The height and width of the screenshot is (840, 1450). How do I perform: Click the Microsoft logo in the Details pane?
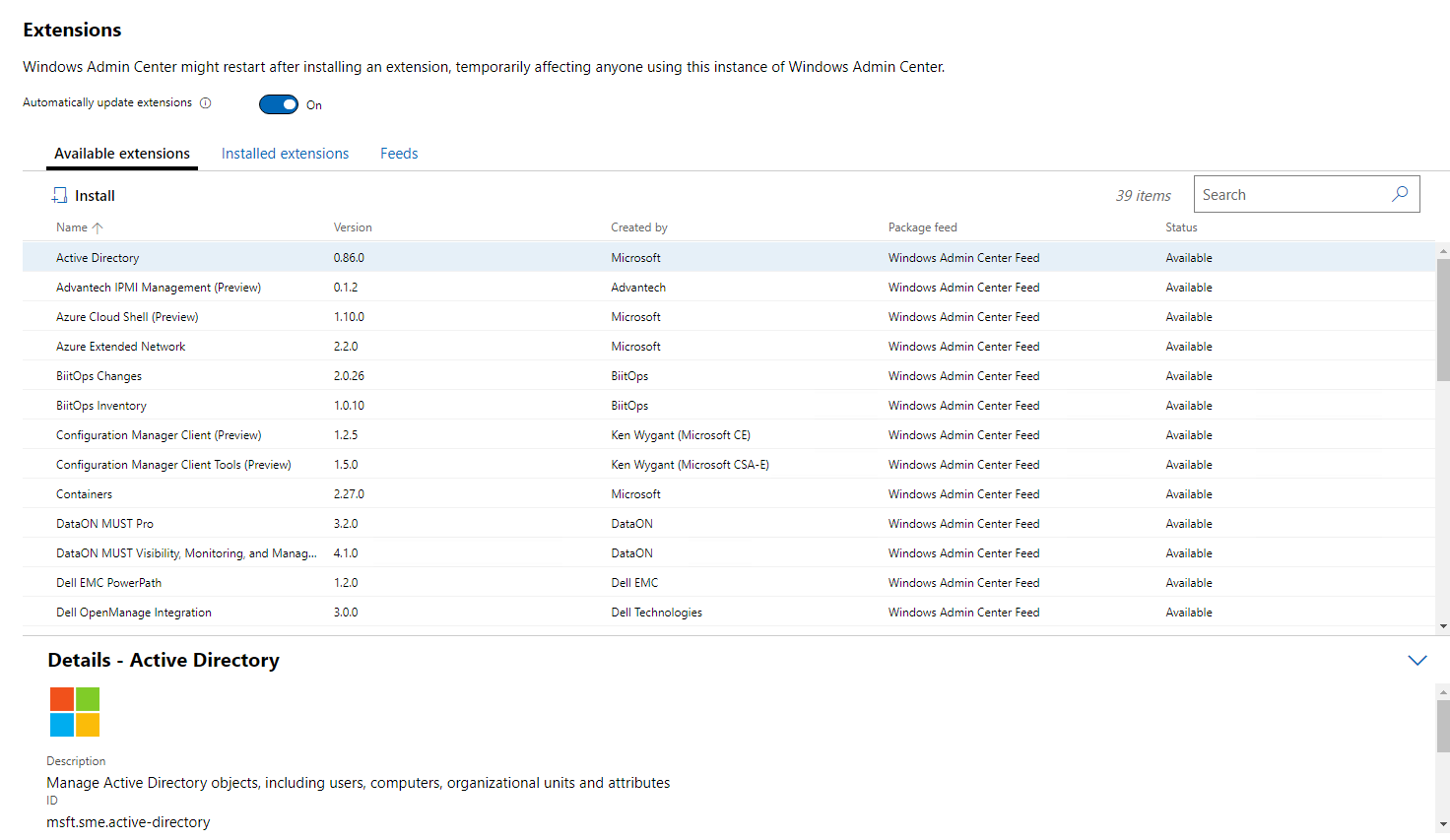click(74, 711)
